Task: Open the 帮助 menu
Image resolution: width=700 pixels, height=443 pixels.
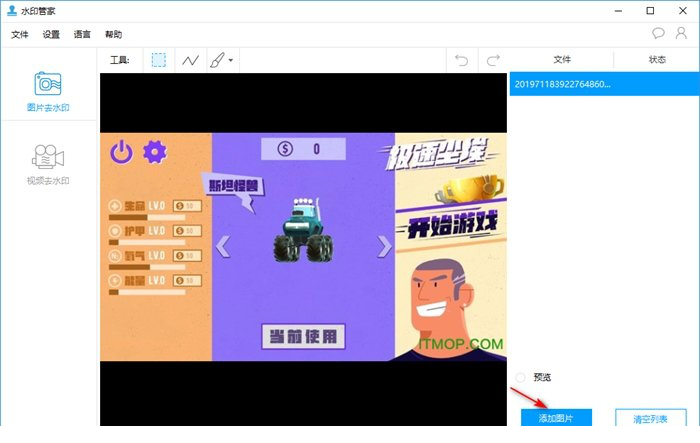Action: click(x=113, y=34)
